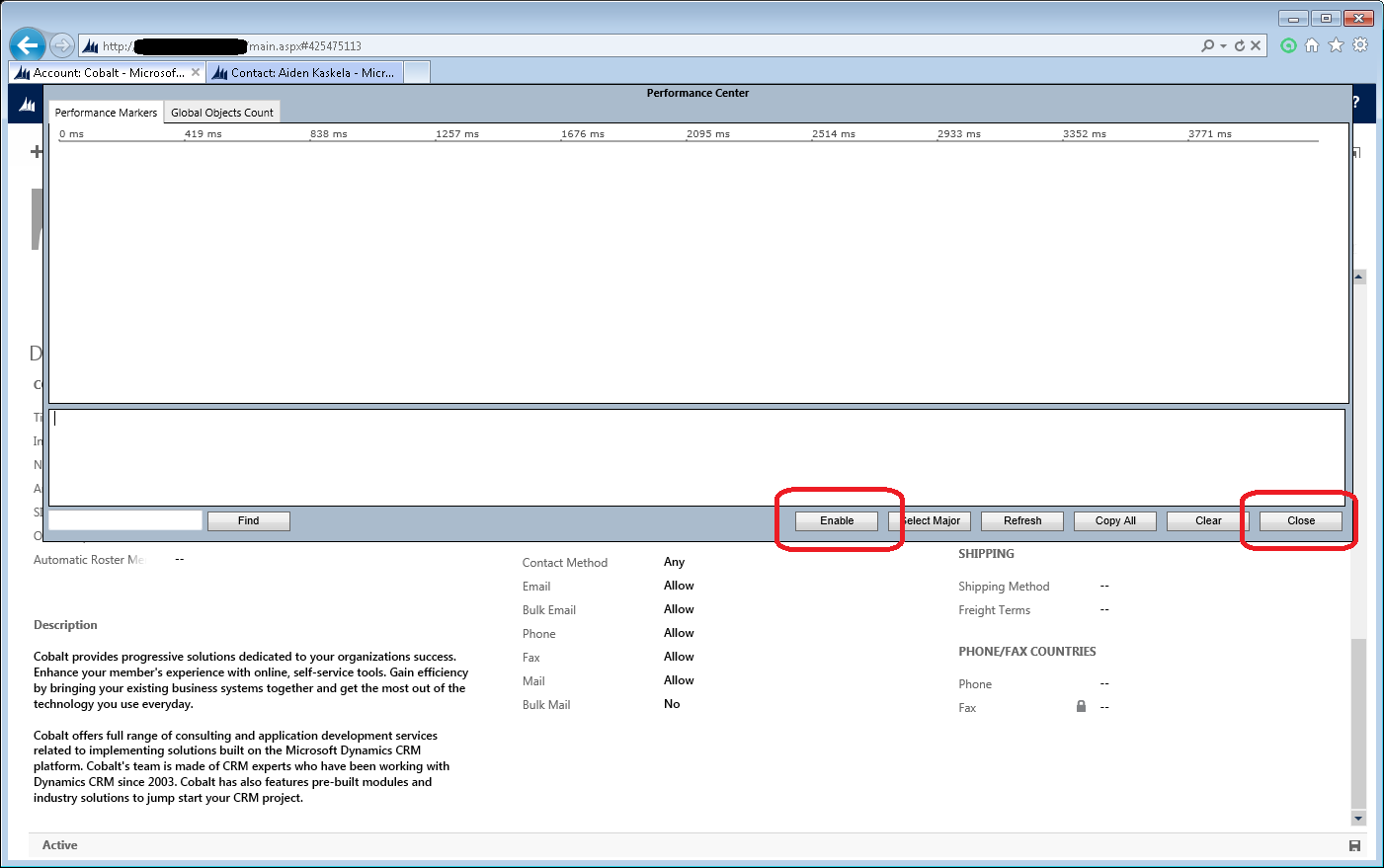This screenshot has height=868, width=1384.
Task: Click the green circular add-on icon
Action: 1288,45
